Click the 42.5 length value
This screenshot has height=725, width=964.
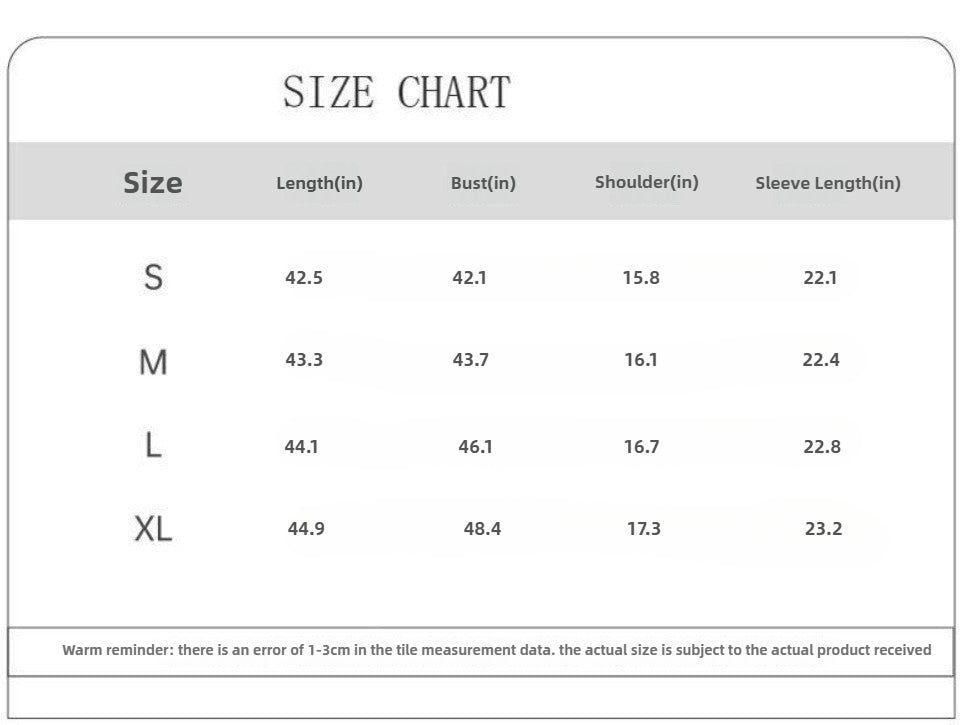click(304, 277)
